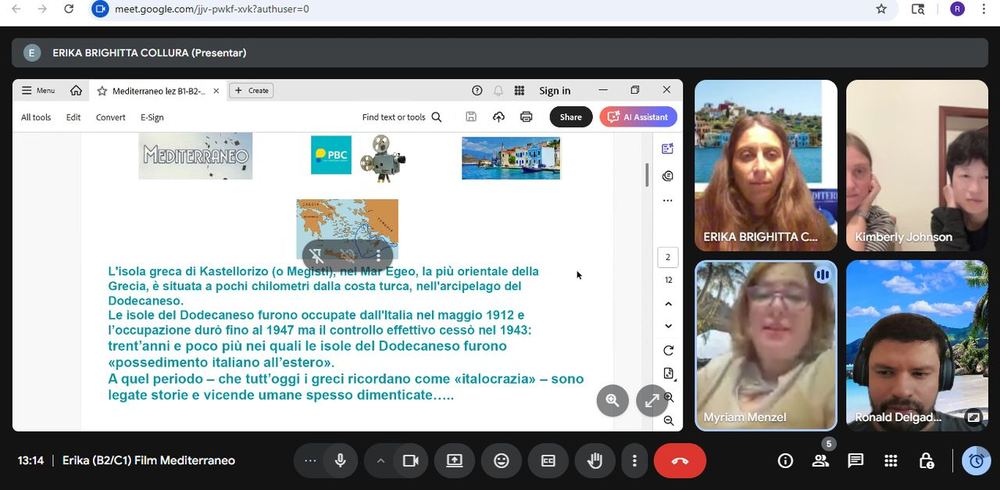Start screen sharing with Present now

(x=455, y=461)
